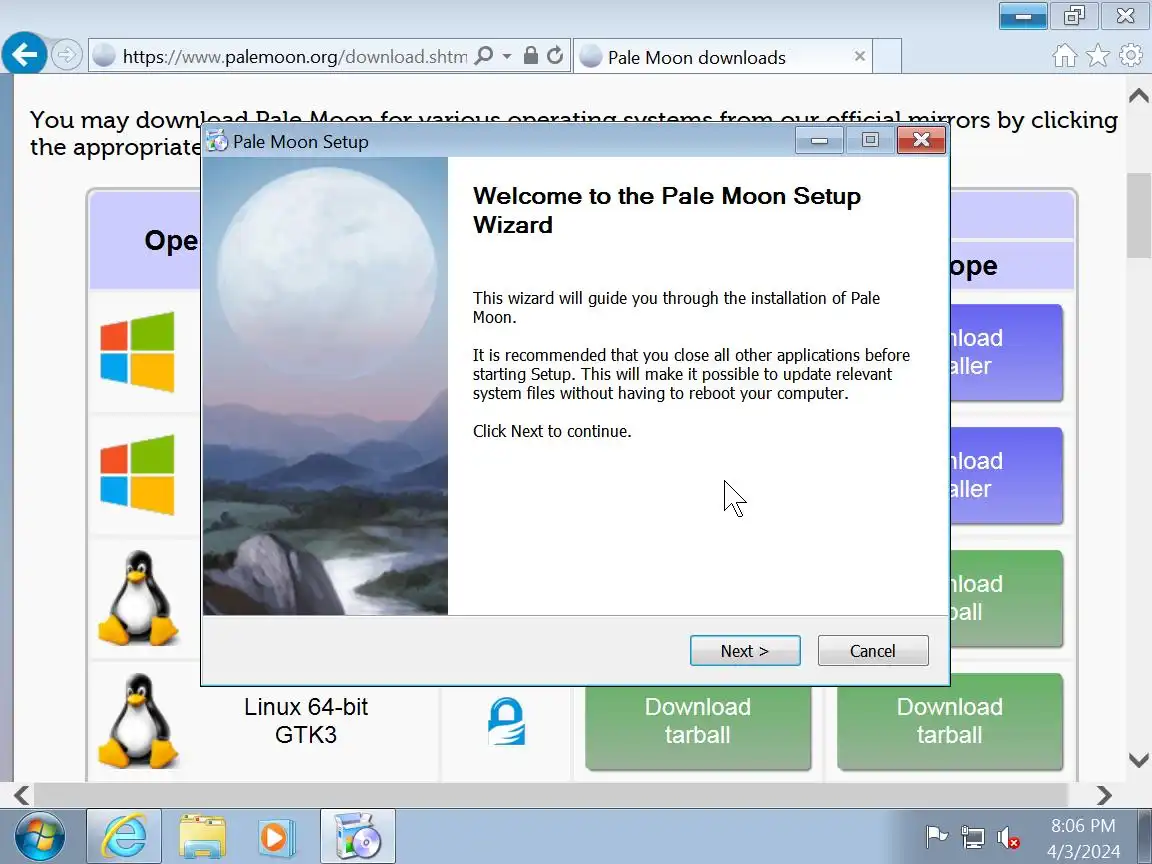Viewport: 1152px width, 864px height.
Task: Refresh the page with reload icon
Action: tap(555, 56)
